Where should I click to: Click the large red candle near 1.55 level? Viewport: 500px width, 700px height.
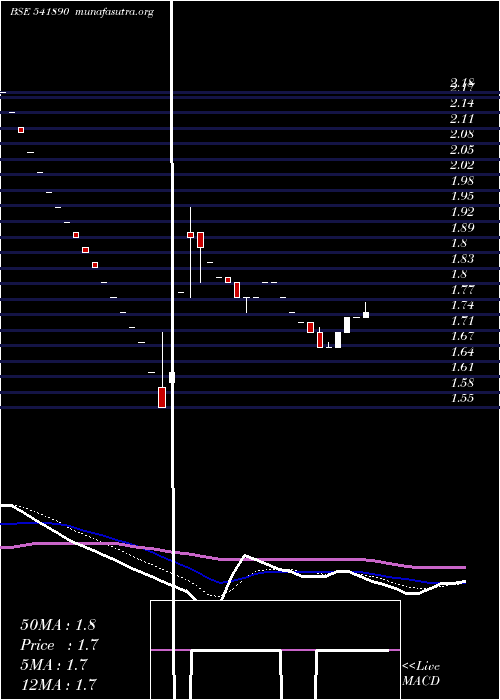162,397
